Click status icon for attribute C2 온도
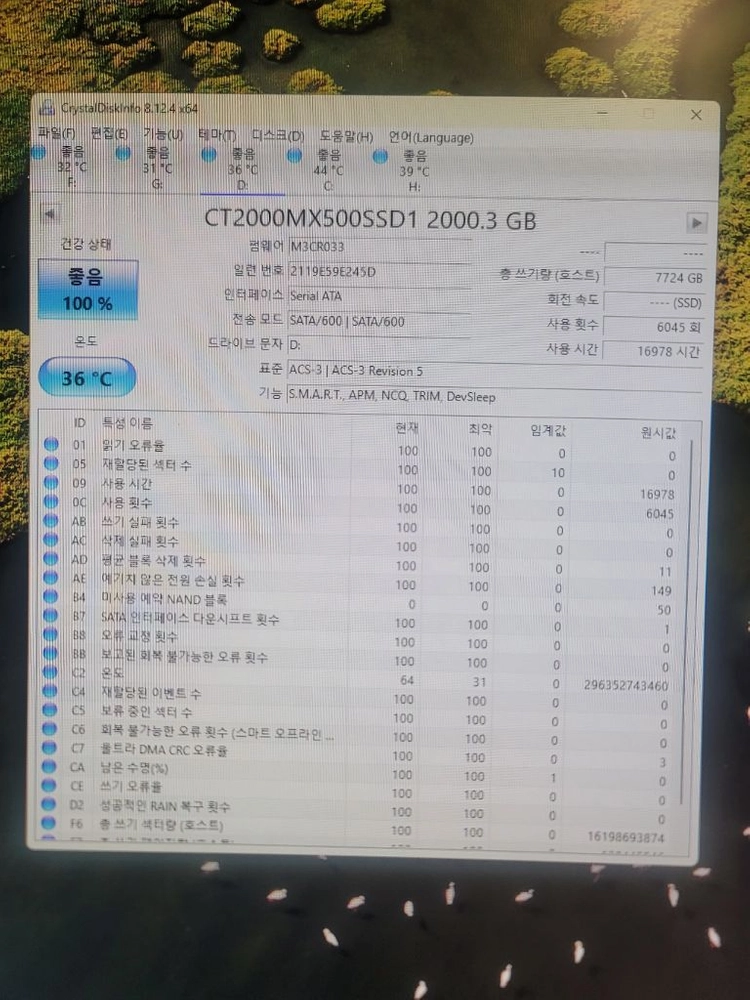The width and height of the screenshot is (750, 1000). [50, 672]
